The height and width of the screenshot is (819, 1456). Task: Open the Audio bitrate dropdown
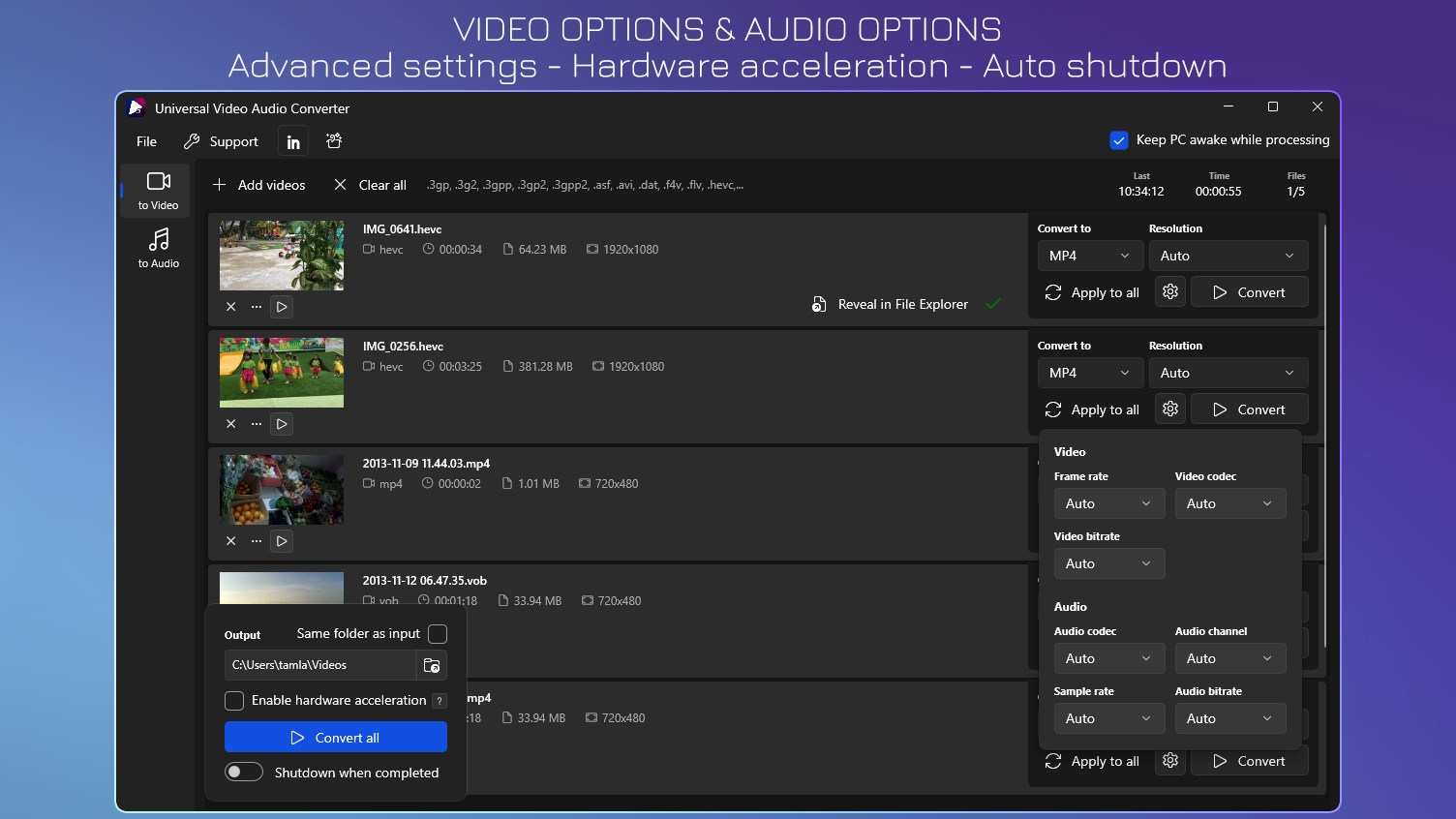(1230, 718)
